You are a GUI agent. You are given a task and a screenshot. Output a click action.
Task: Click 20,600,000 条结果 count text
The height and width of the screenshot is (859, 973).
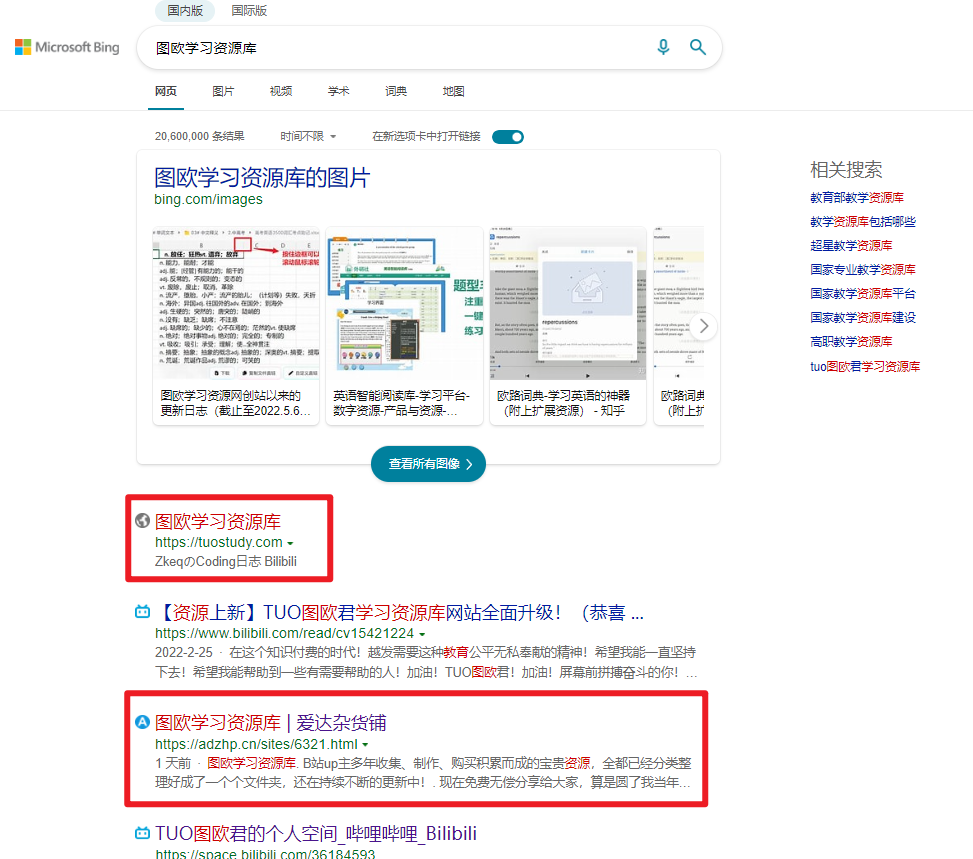pos(199,137)
